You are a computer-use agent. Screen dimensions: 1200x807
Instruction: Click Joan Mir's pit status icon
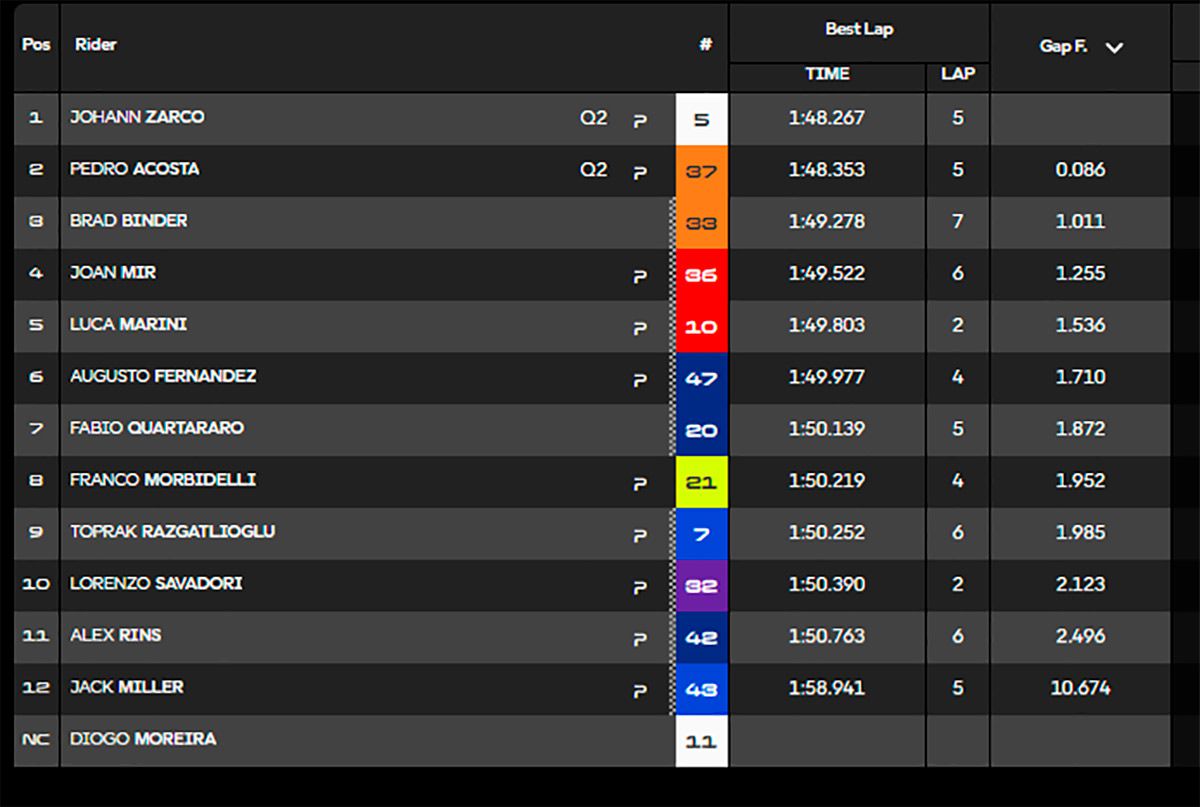(x=640, y=275)
